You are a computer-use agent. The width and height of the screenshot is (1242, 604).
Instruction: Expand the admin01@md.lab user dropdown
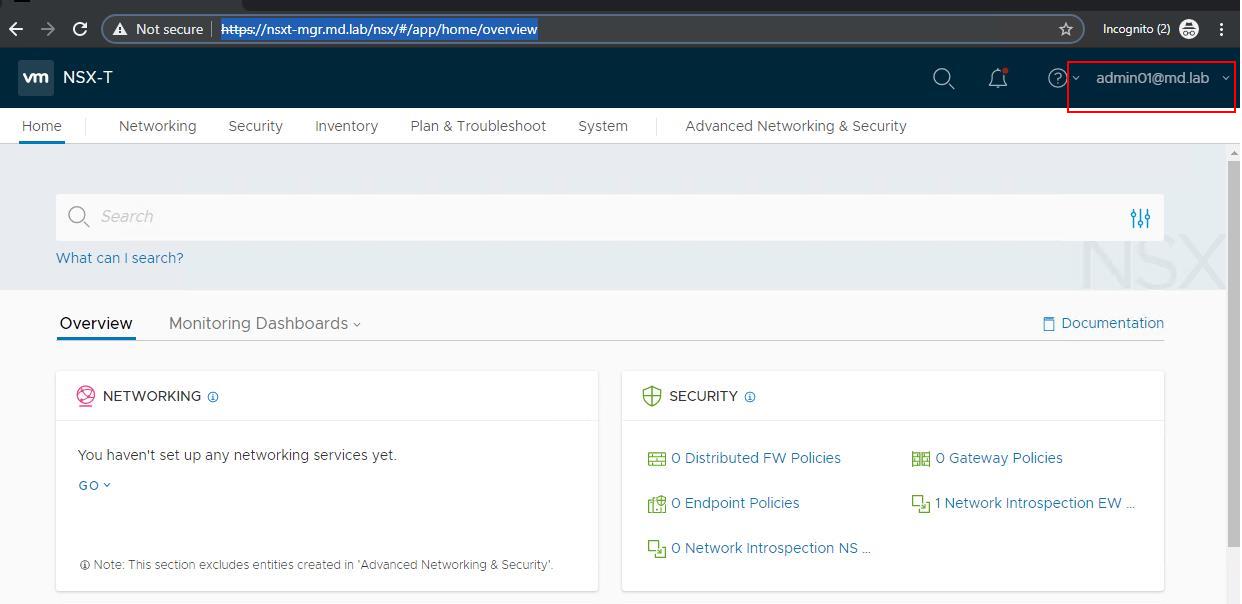coord(1163,78)
